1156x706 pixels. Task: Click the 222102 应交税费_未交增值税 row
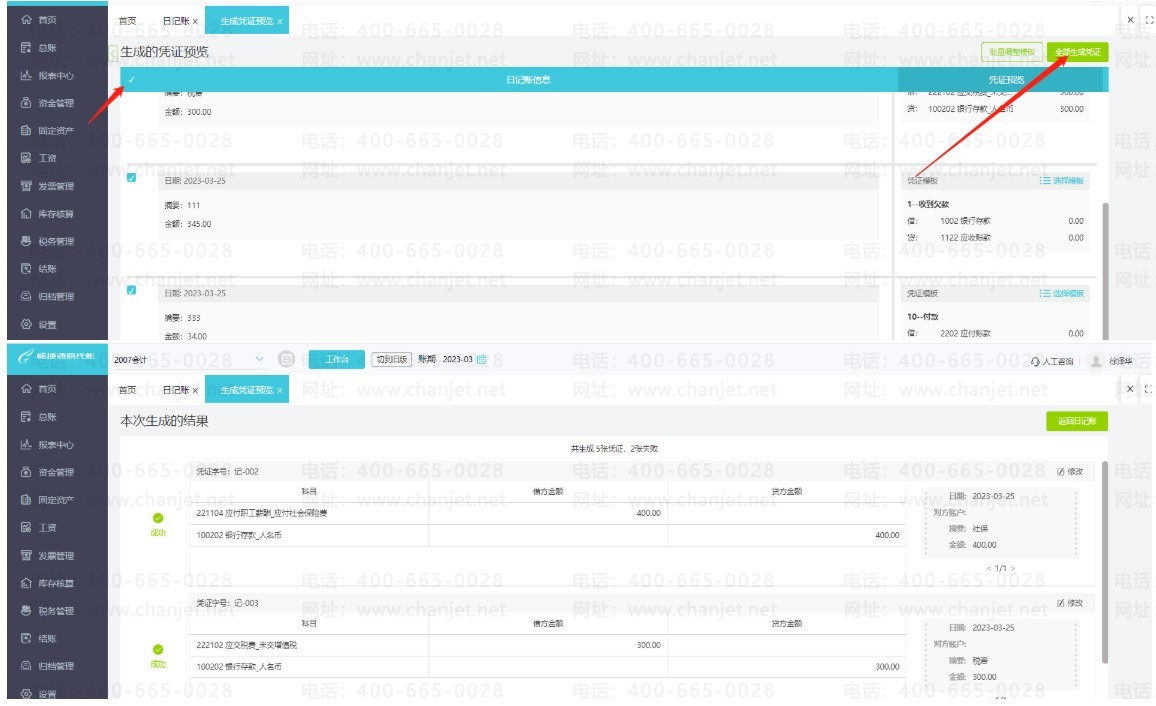[547, 645]
